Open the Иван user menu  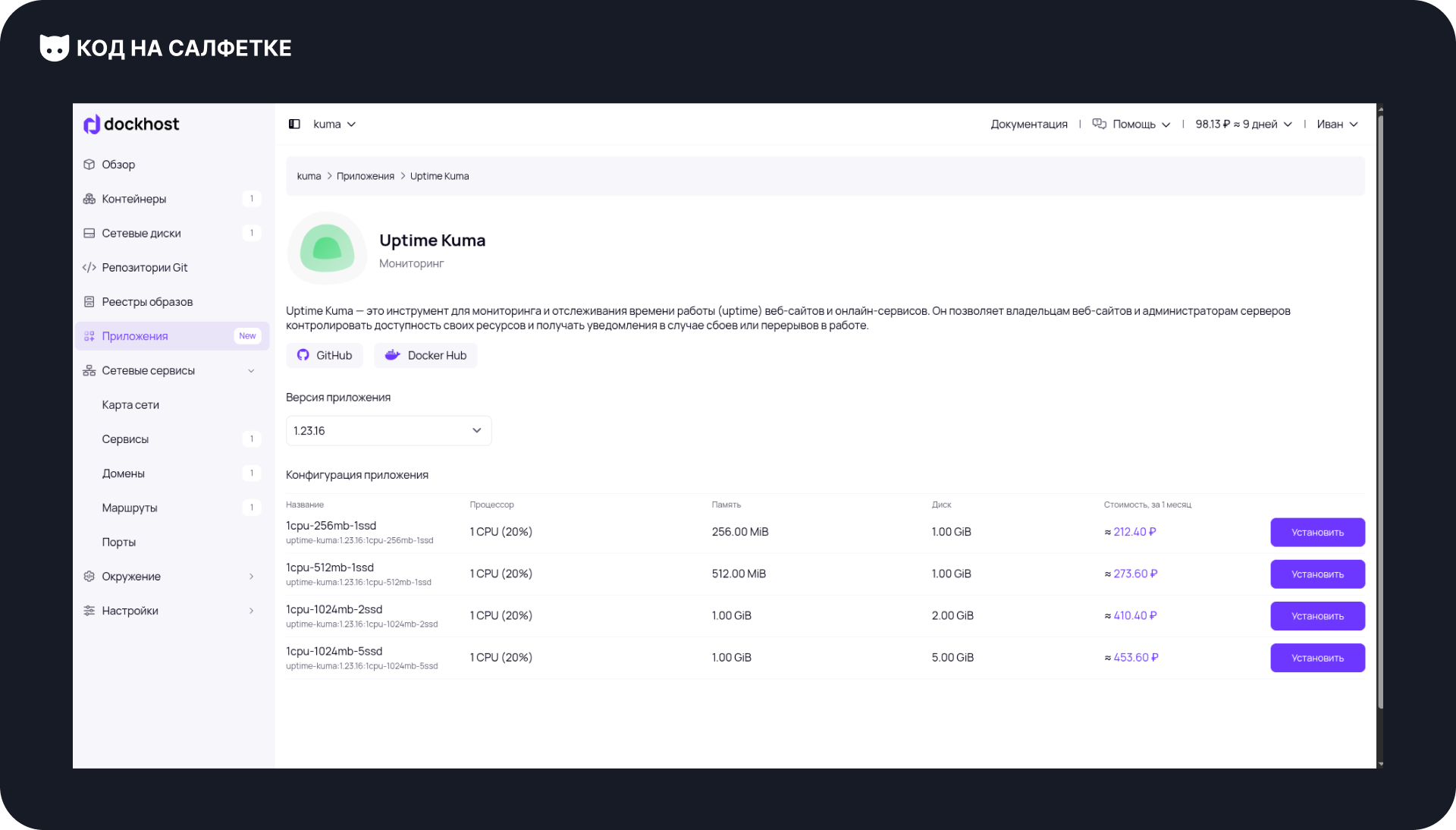click(x=1337, y=124)
